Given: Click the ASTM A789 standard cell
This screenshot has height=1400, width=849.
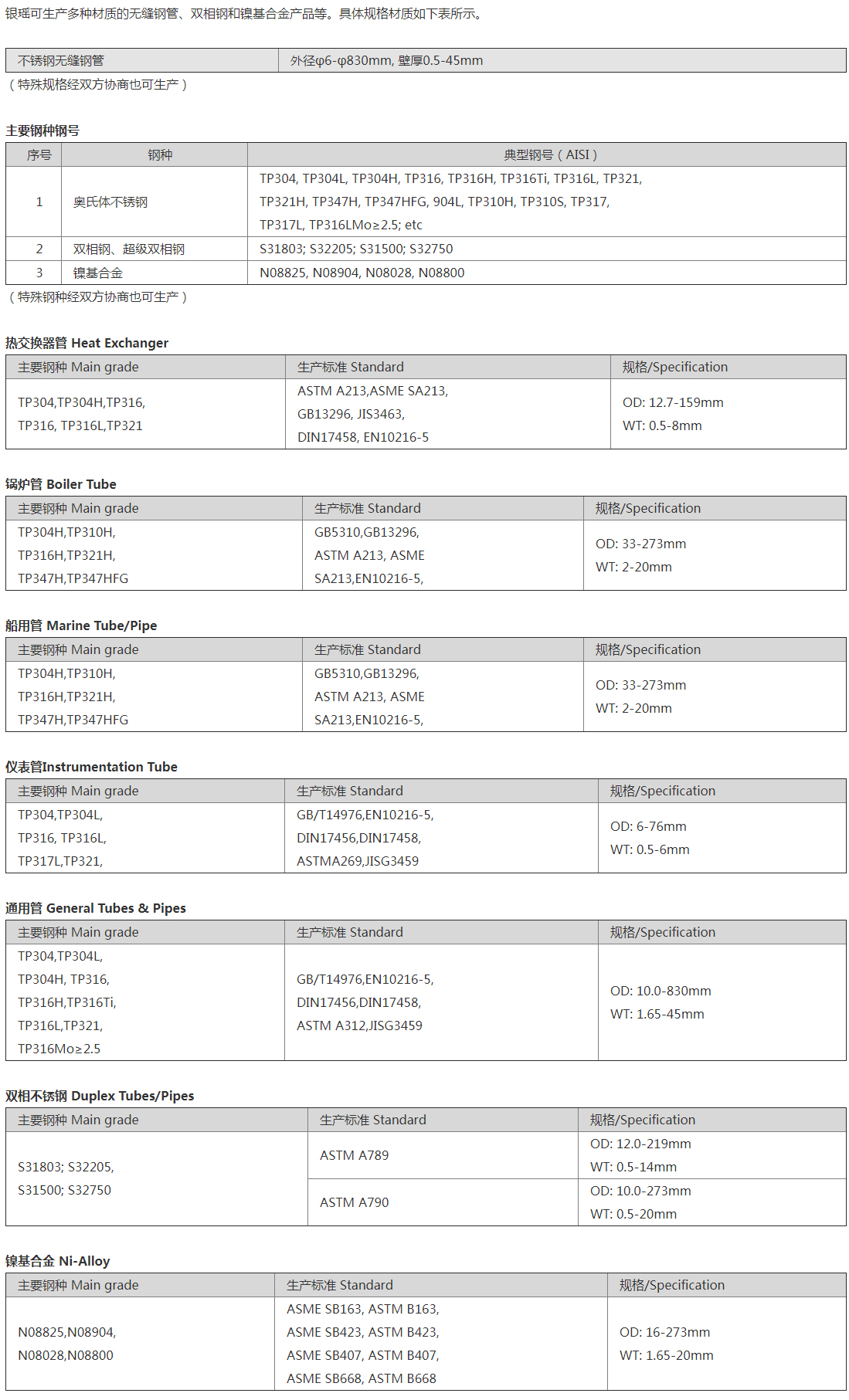Looking at the screenshot, I should 443,1155.
